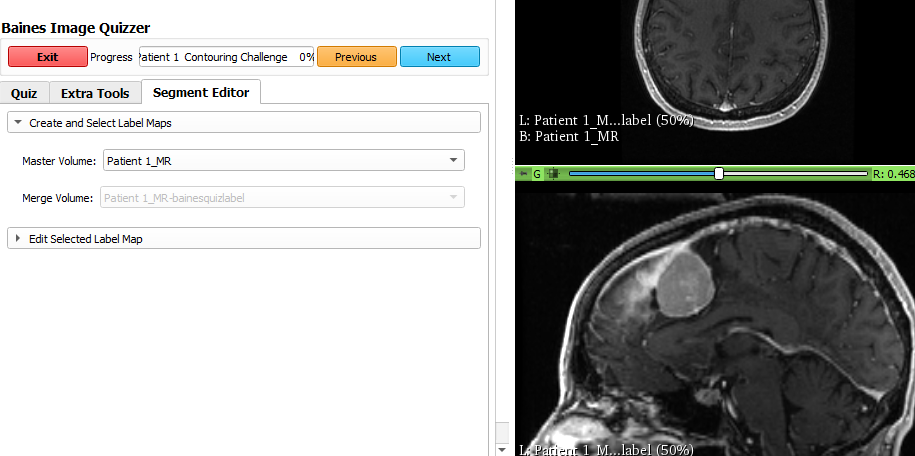Open the Extra Tools tab
Viewport: 915px width, 456px height.
[95, 93]
